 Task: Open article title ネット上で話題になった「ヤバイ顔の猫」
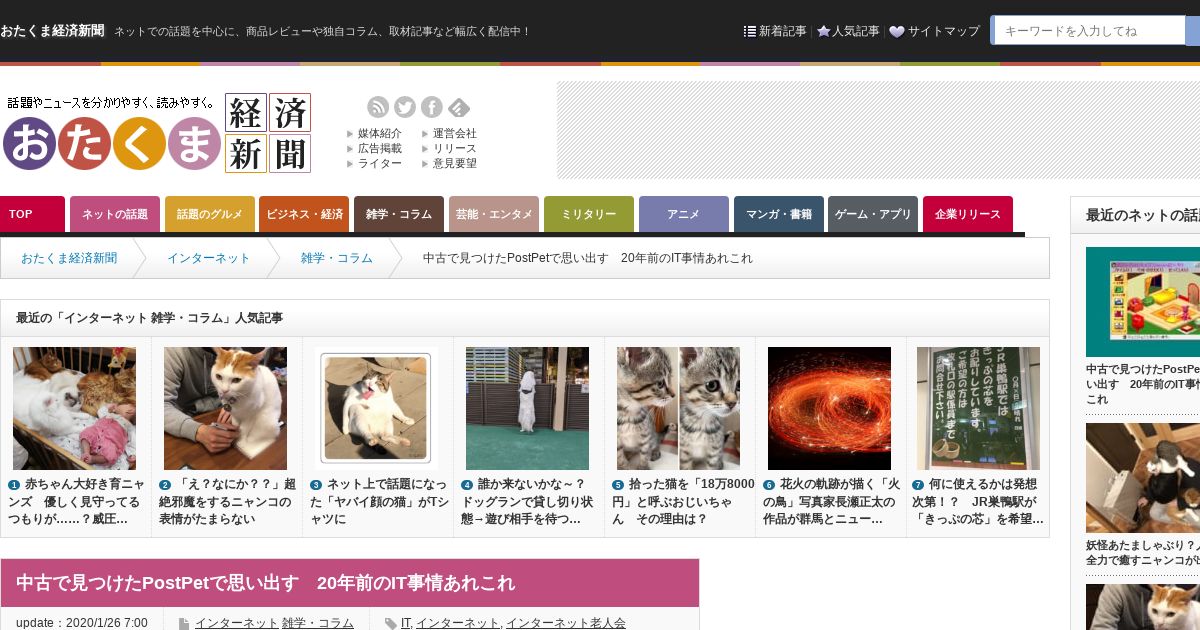click(379, 502)
